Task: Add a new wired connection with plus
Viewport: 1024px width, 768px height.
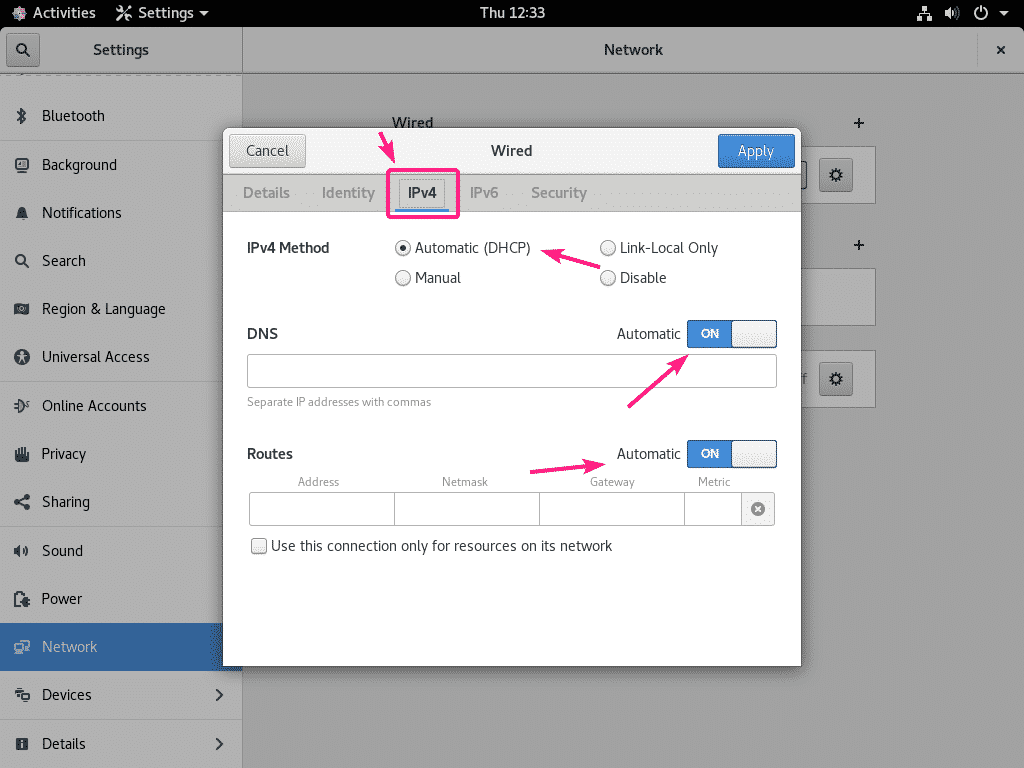Action: coord(859,123)
